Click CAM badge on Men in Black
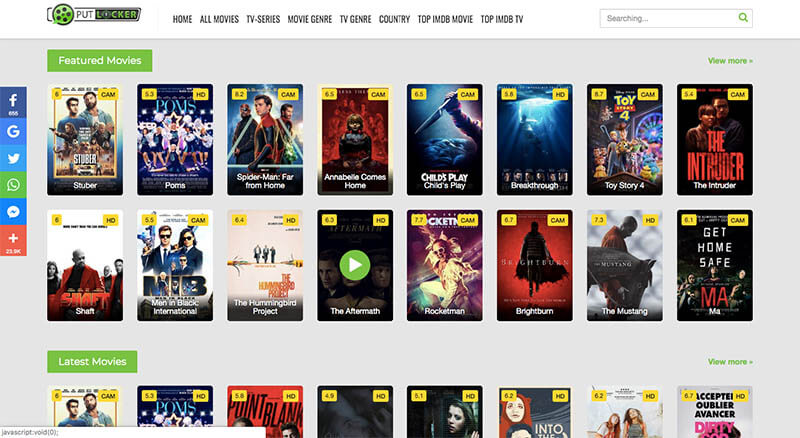 [198, 220]
